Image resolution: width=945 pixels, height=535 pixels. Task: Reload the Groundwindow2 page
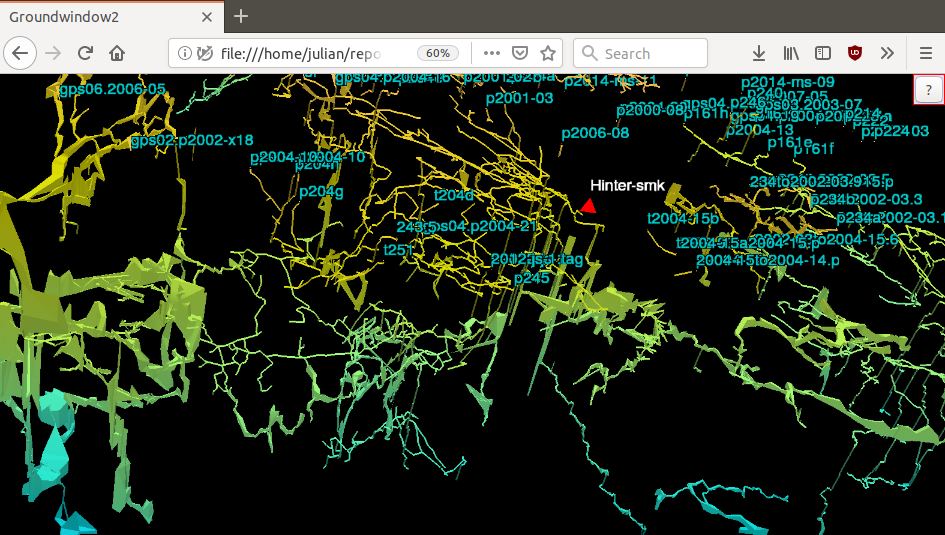pos(85,53)
